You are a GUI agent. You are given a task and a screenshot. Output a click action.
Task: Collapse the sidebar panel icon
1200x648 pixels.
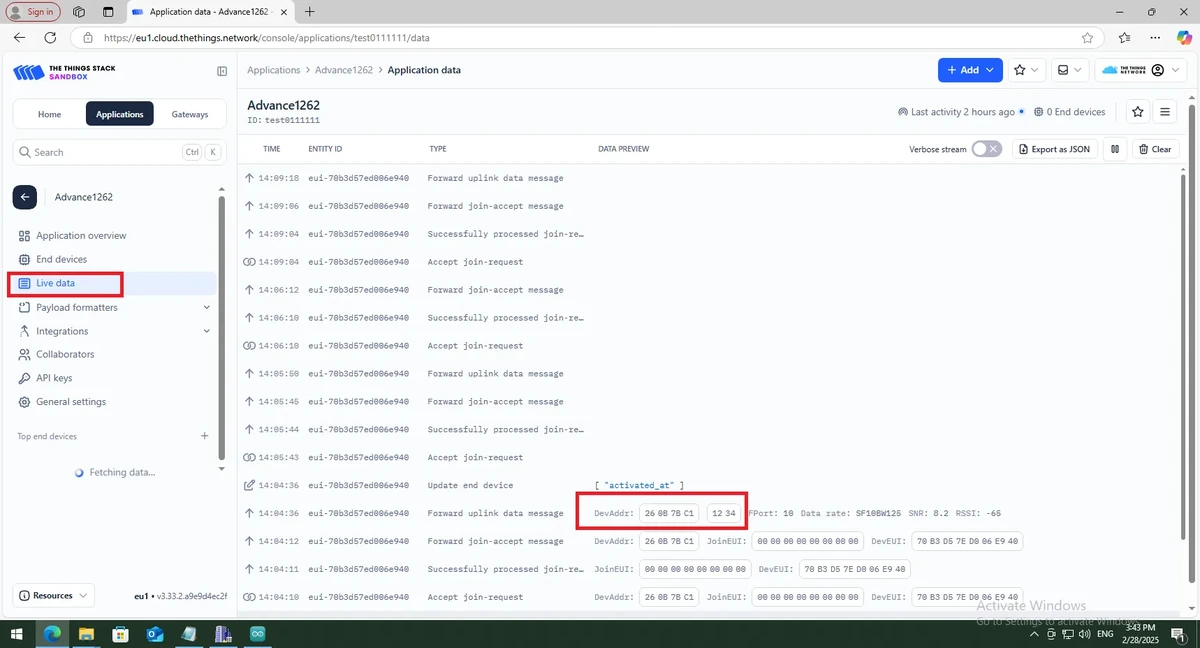tap(222, 71)
